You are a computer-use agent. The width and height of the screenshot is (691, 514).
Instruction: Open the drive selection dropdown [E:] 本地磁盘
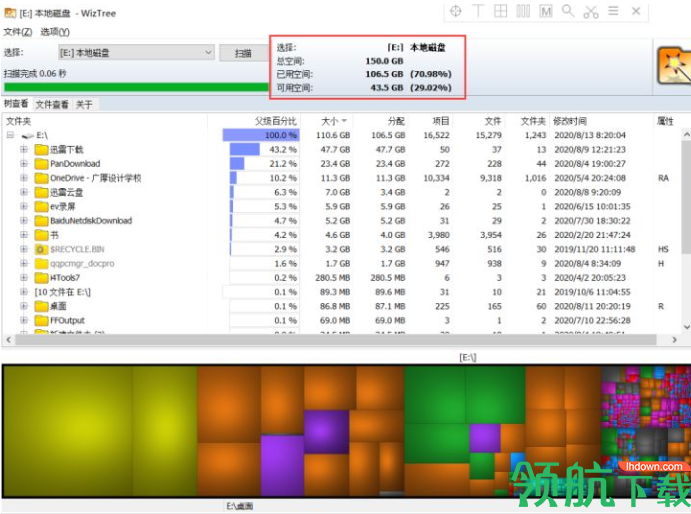[x=137, y=53]
